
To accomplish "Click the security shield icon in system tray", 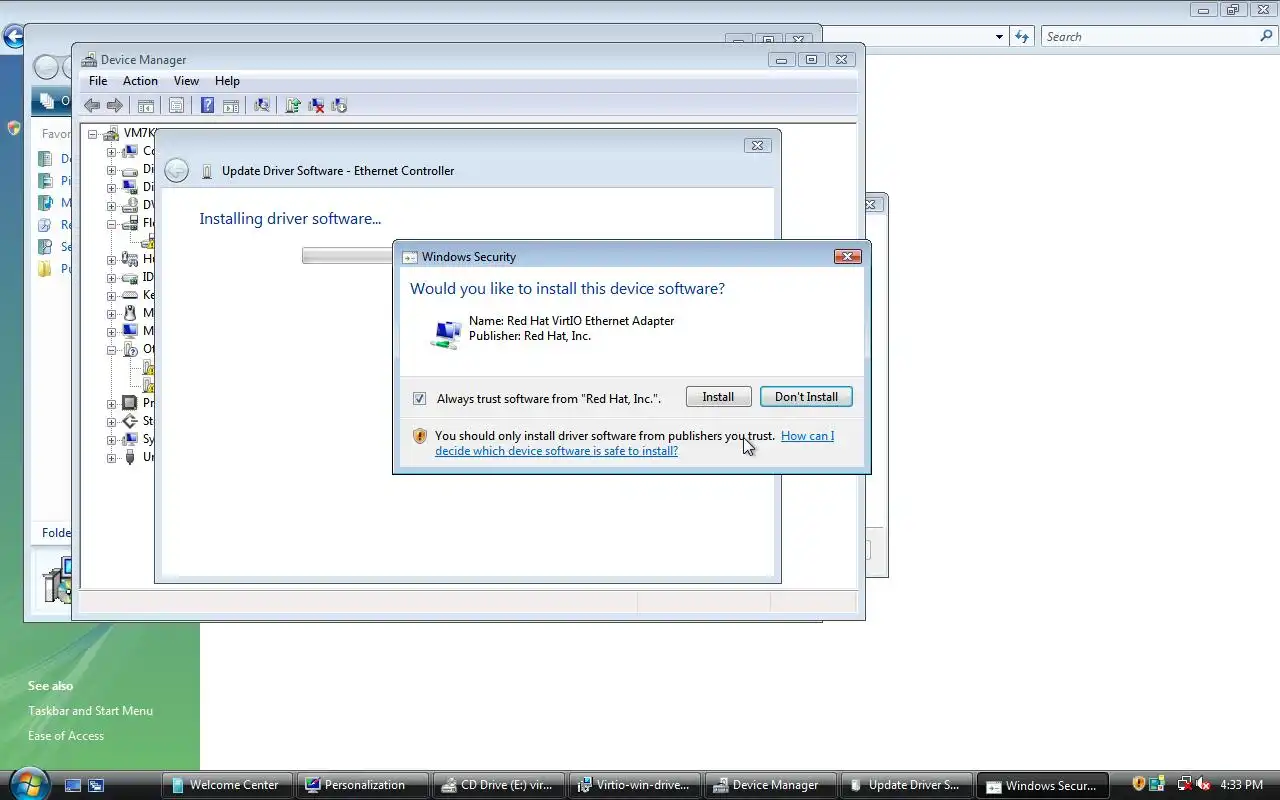I will click(x=1139, y=785).
